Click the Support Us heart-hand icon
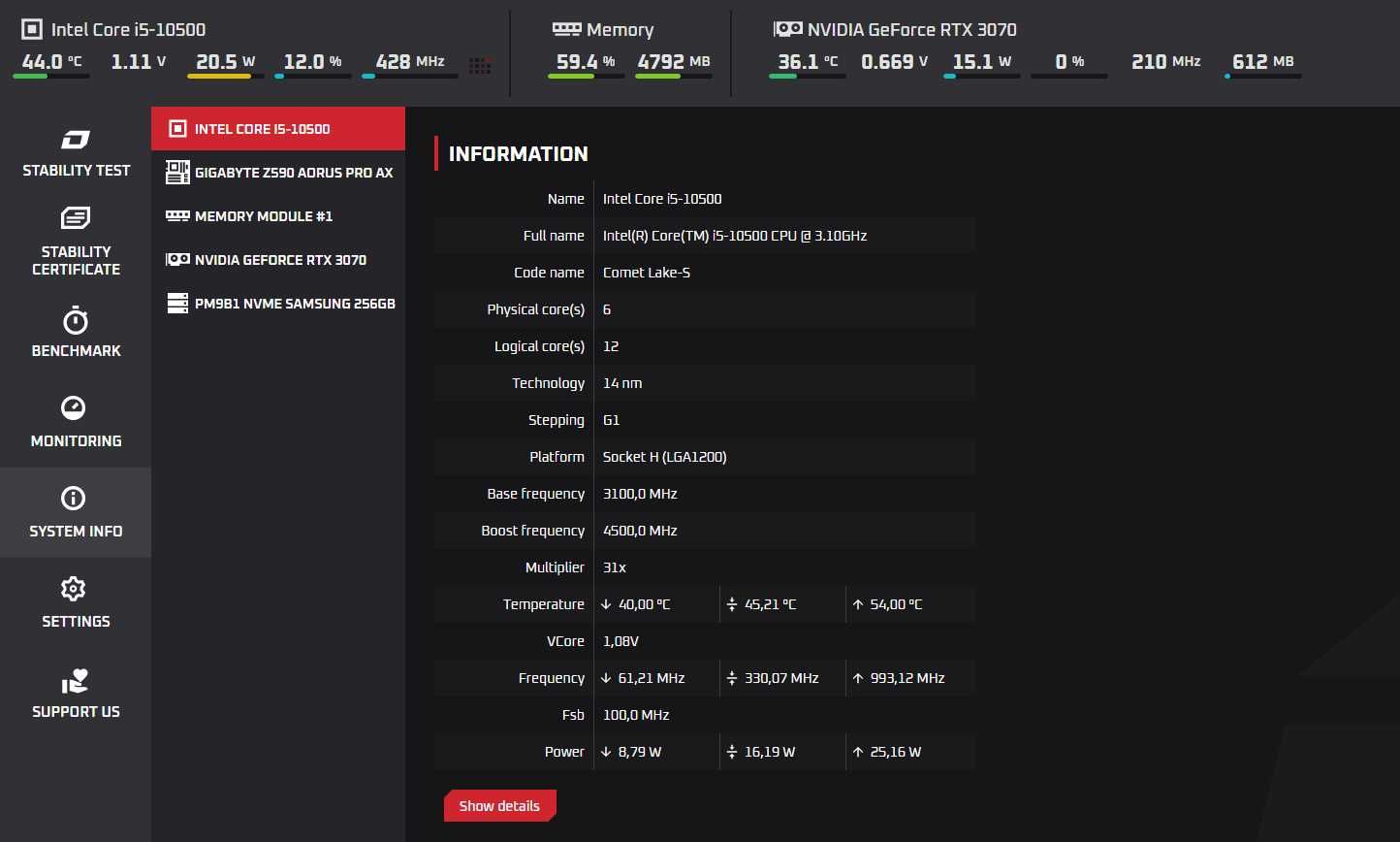The height and width of the screenshot is (842, 1400). 75,681
